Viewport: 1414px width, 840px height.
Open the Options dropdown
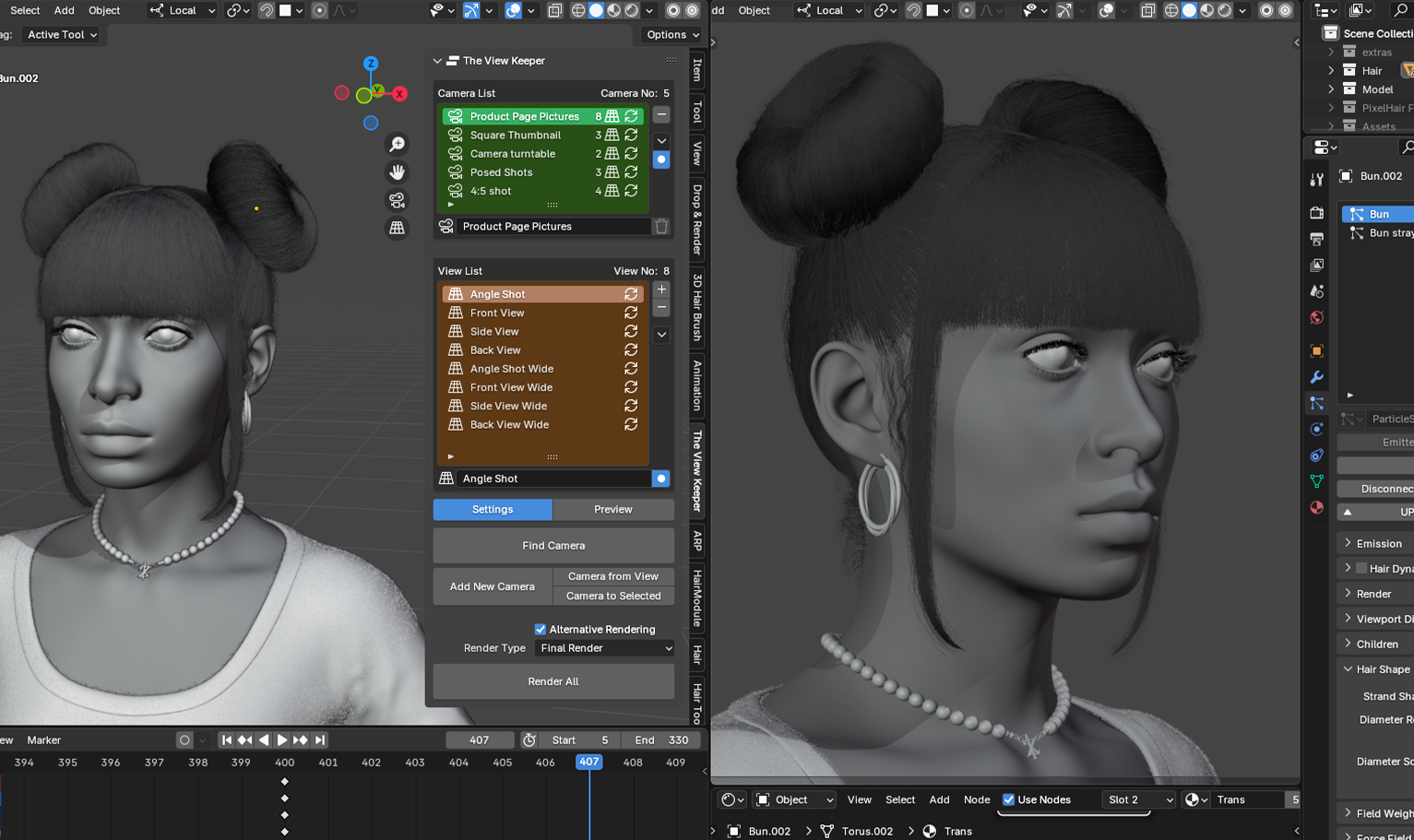672,35
